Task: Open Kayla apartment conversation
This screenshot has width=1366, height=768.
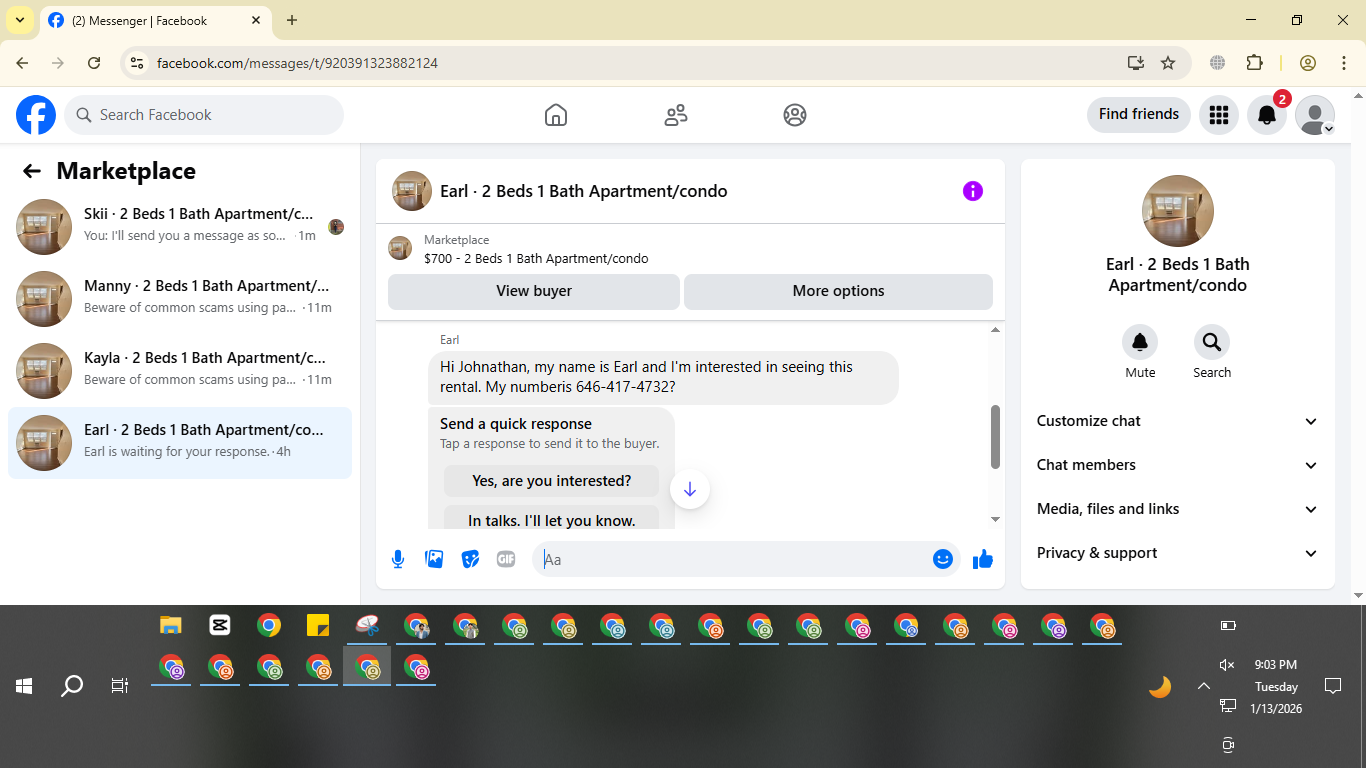Action: (x=180, y=371)
